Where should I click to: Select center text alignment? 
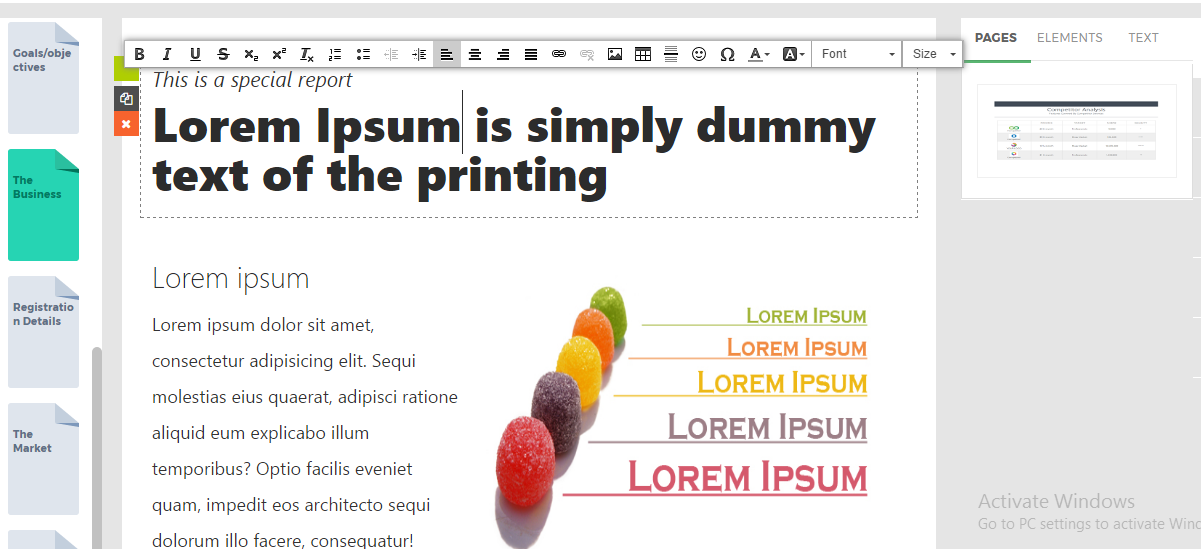pyautogui.click(x=475, y=54)
